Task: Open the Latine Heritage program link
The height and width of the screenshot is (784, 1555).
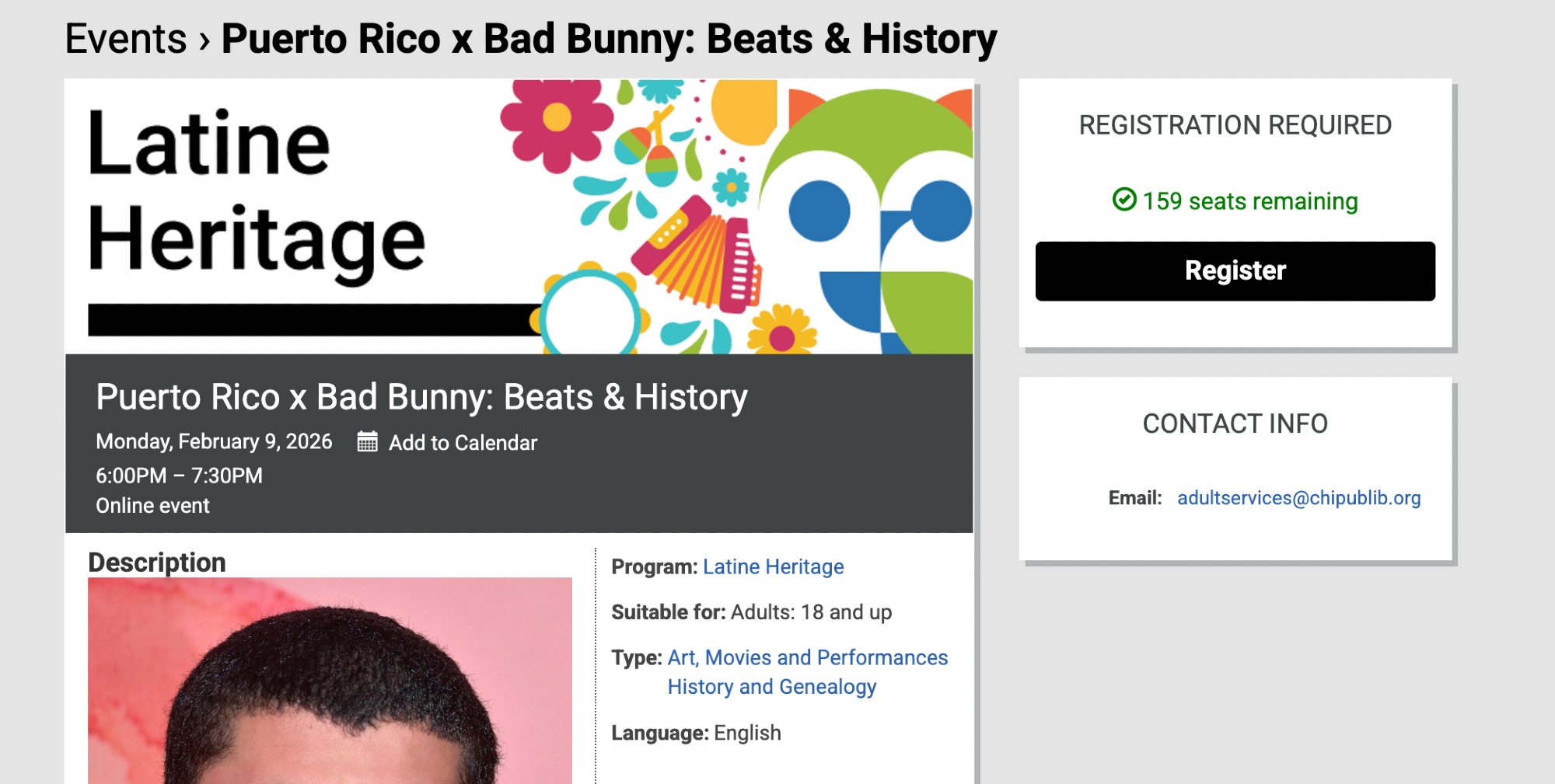Action: pyautogui.click(x=773, y=567)
